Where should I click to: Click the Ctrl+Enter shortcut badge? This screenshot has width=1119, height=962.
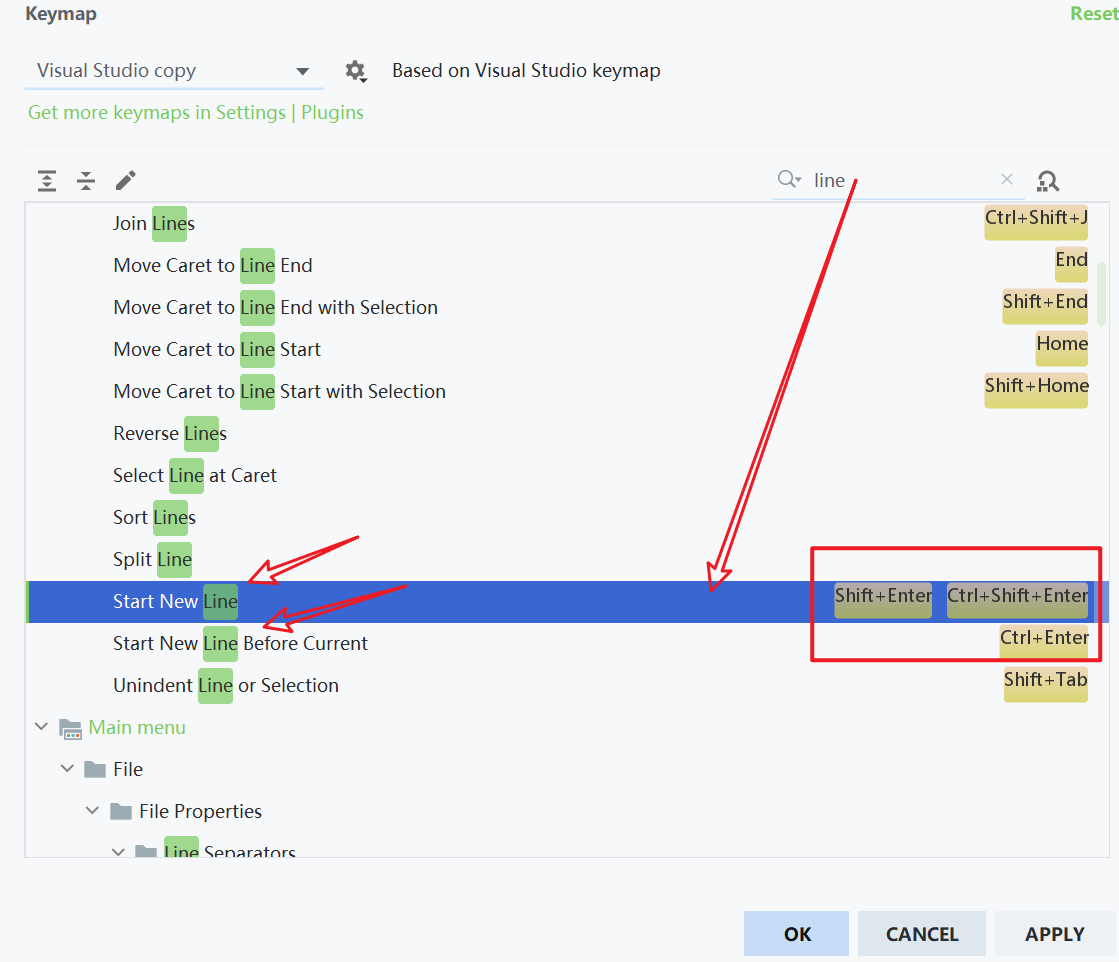(1044, 643)
